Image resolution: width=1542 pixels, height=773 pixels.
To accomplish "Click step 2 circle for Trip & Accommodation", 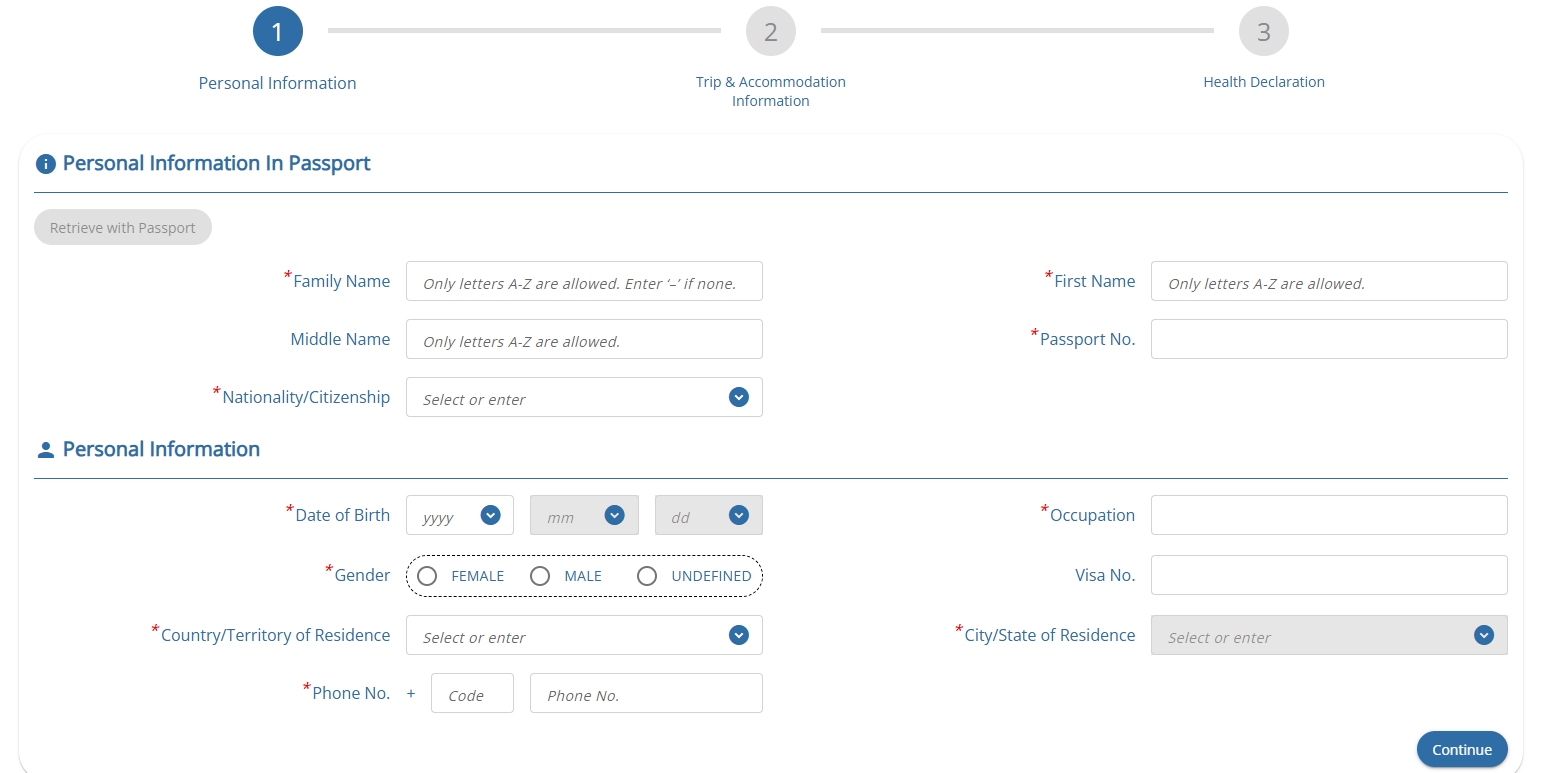I will point(770,32).
